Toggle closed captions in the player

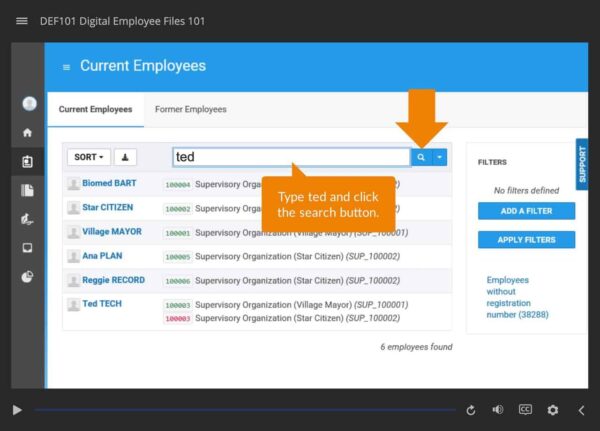point(525,410)
